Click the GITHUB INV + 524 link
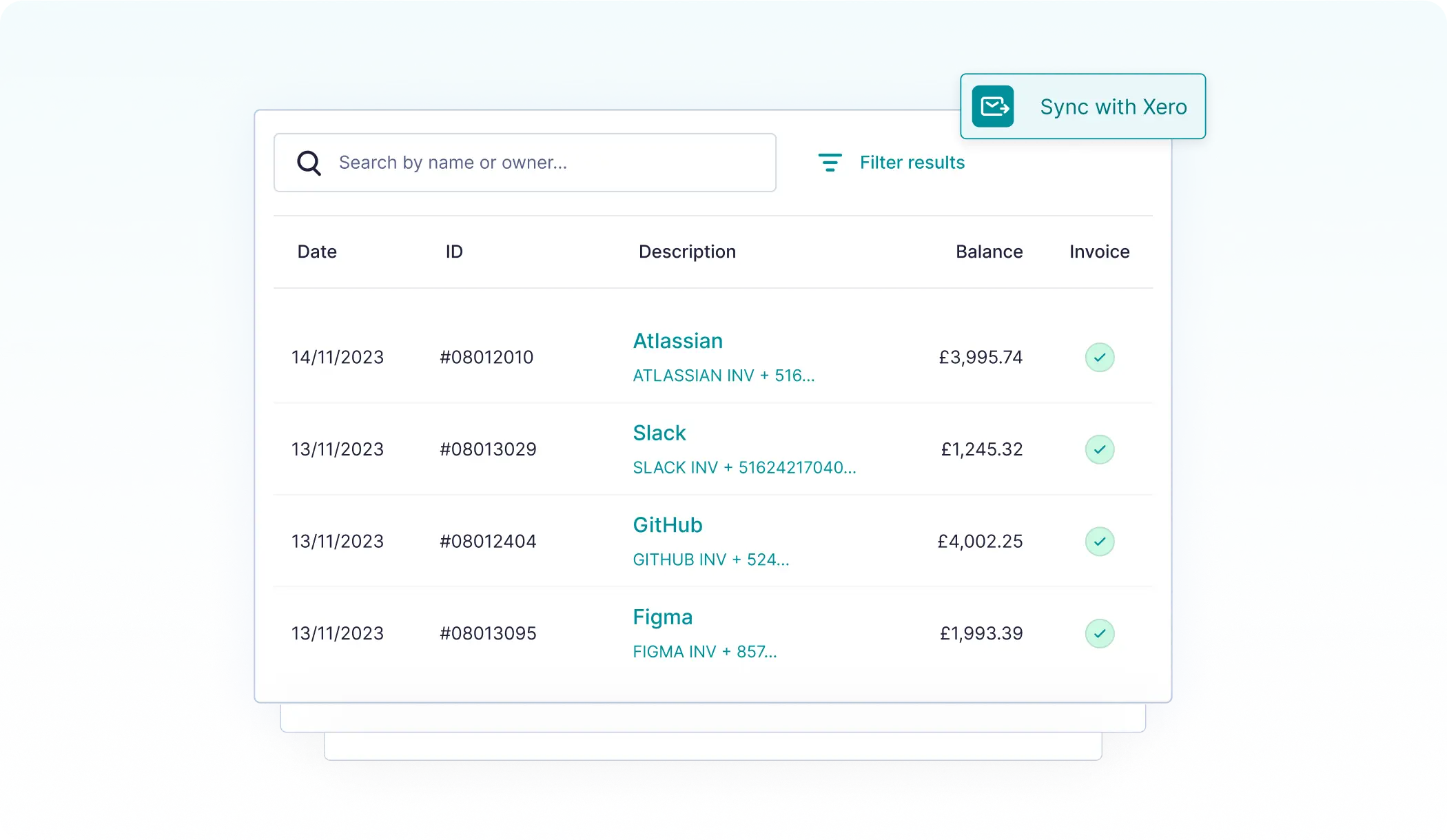The image size is (1447, 840). [x=711, y=560]
